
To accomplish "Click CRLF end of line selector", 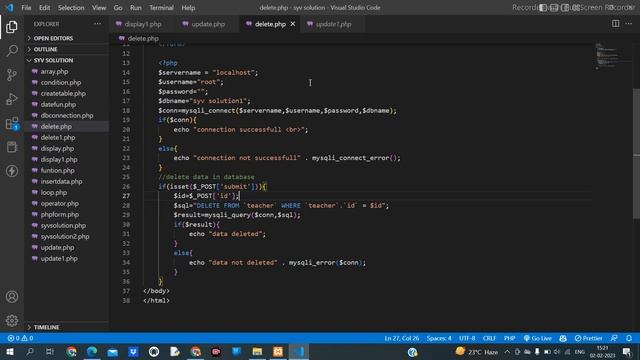I will pyautogui.click(x=489, y=338).
